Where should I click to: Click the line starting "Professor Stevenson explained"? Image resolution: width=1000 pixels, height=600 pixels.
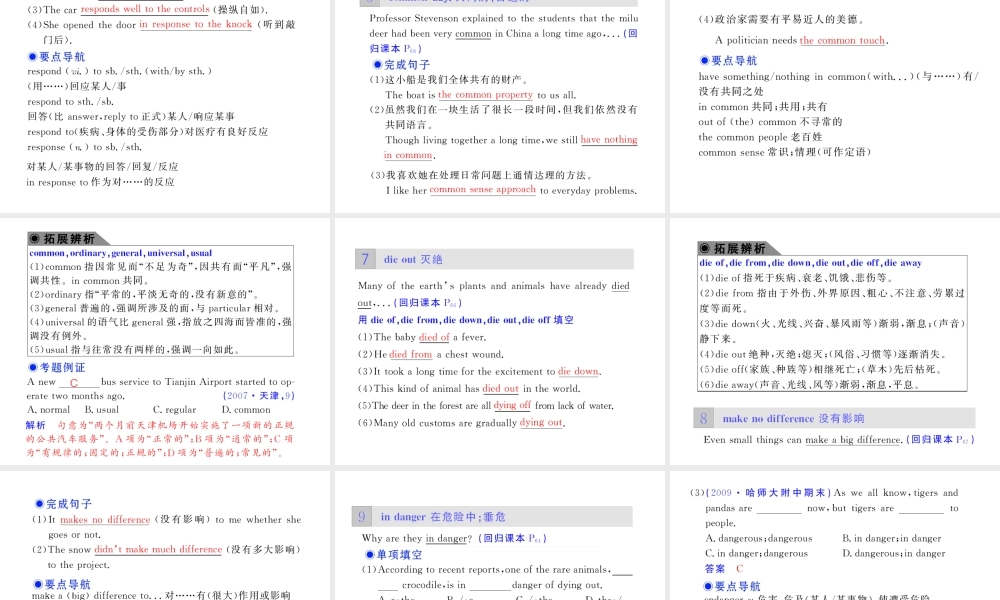504,18
